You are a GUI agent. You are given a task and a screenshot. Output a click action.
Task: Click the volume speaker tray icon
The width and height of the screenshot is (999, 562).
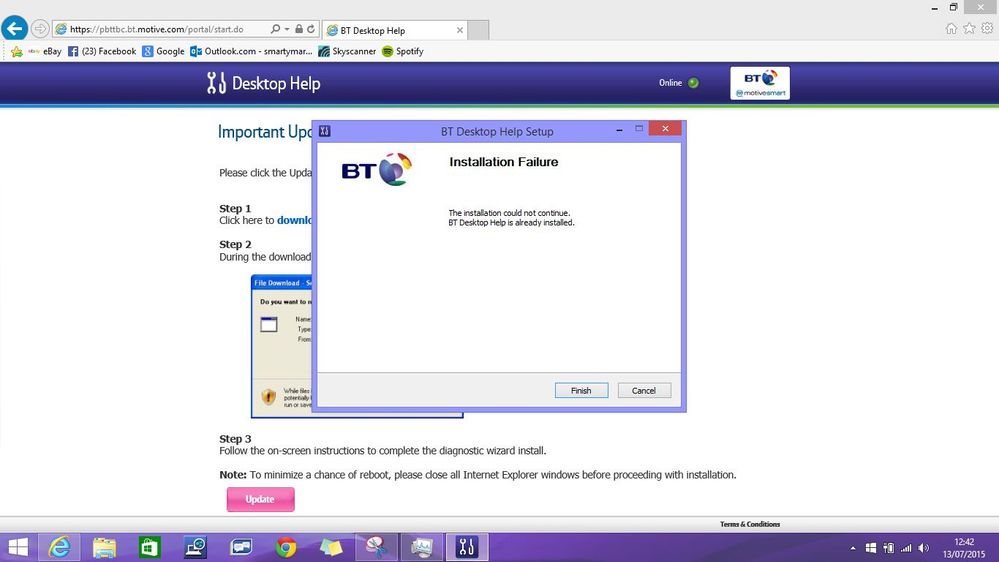[x=923, y=548]
